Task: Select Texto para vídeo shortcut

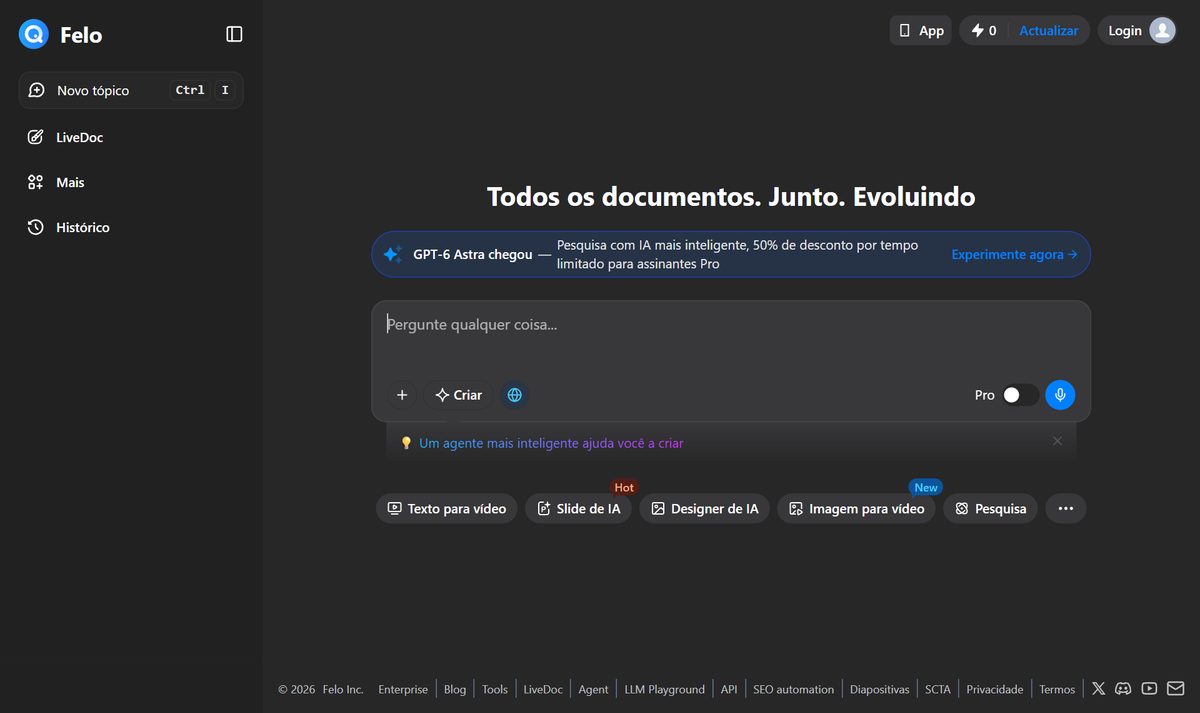Action: pyautogui.click(x=447, y=508)
